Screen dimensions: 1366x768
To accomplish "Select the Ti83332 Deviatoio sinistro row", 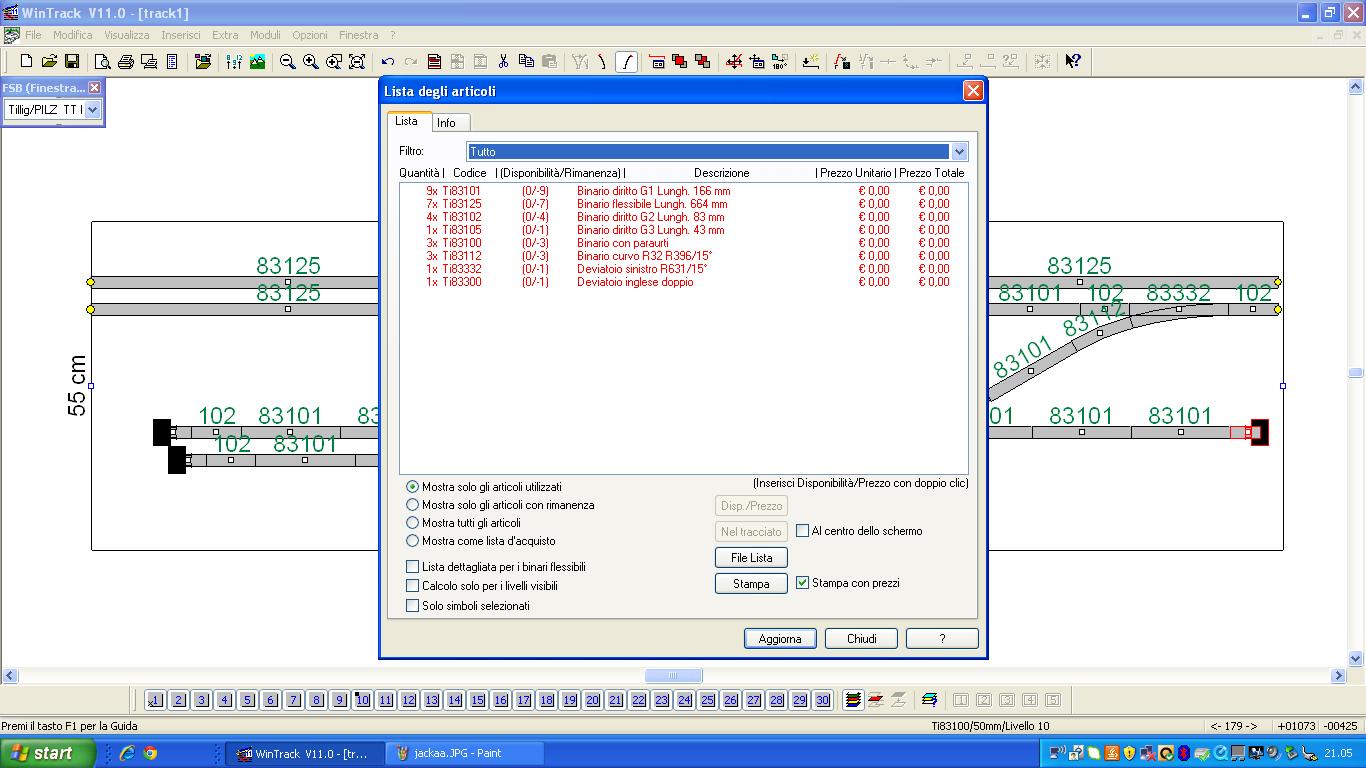I will (x=684, y=269).
